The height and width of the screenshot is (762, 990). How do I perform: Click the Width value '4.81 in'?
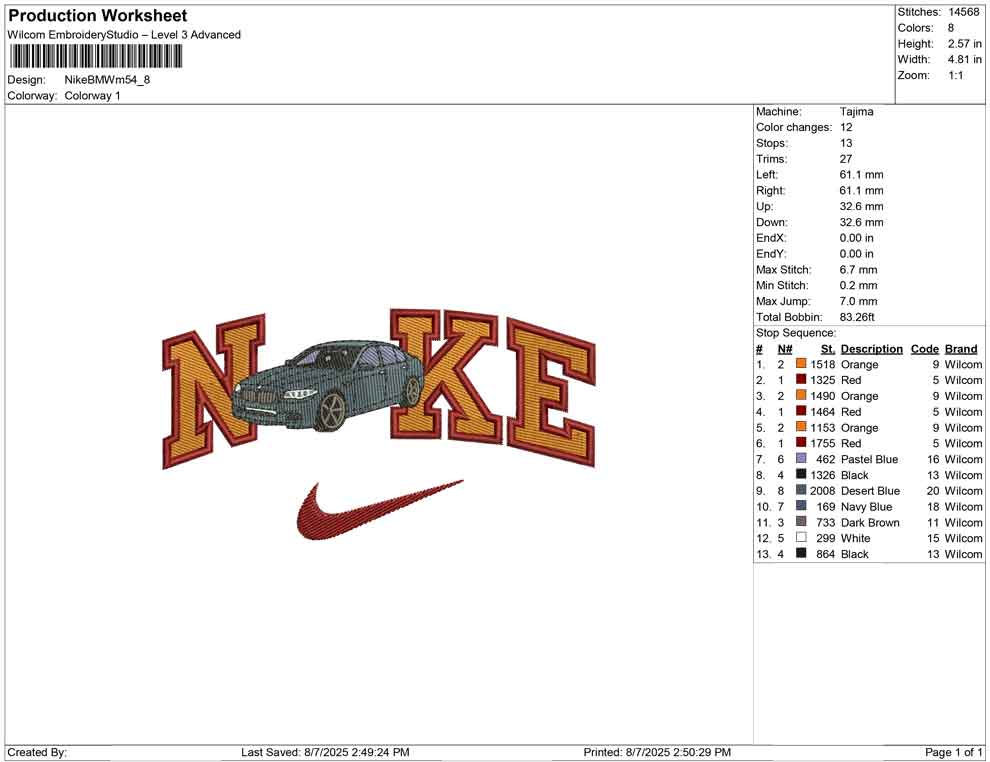click(964, 59)
